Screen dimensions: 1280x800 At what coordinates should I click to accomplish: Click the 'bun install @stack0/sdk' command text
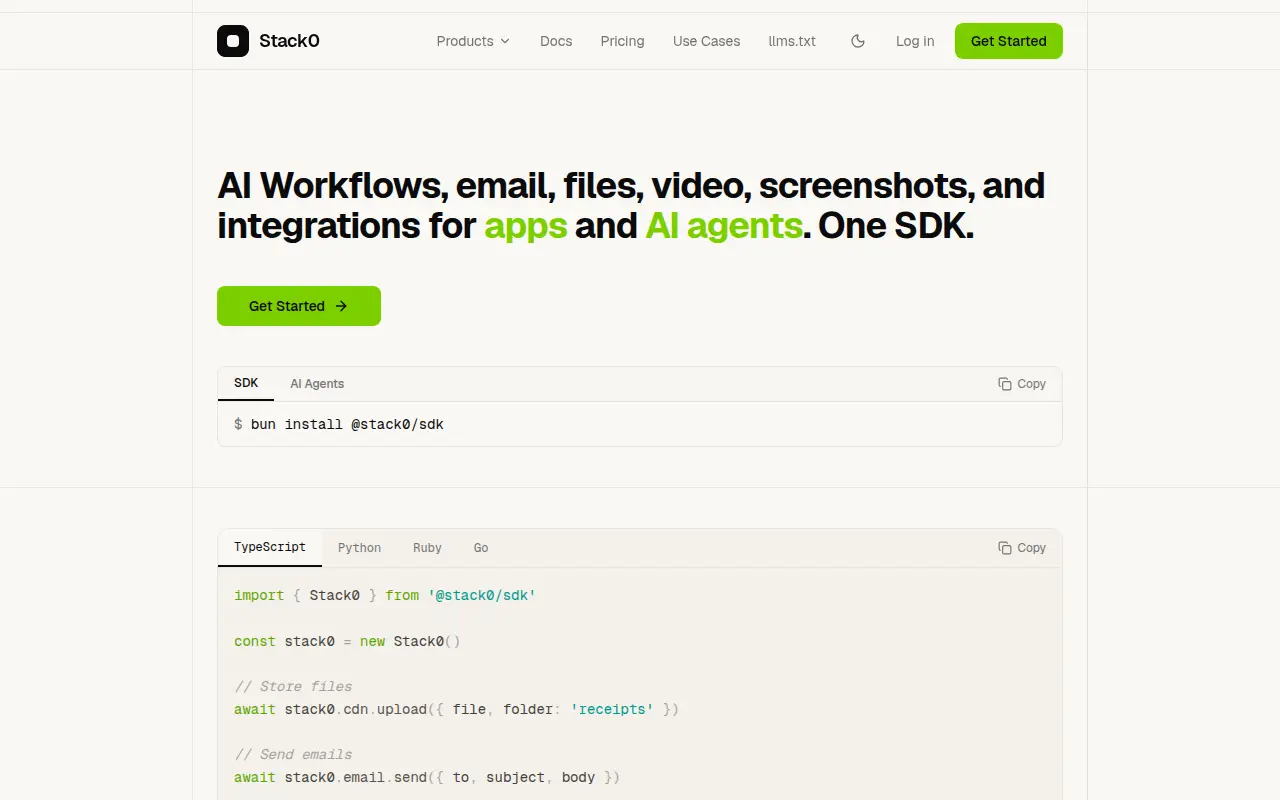tap(347, 424)
